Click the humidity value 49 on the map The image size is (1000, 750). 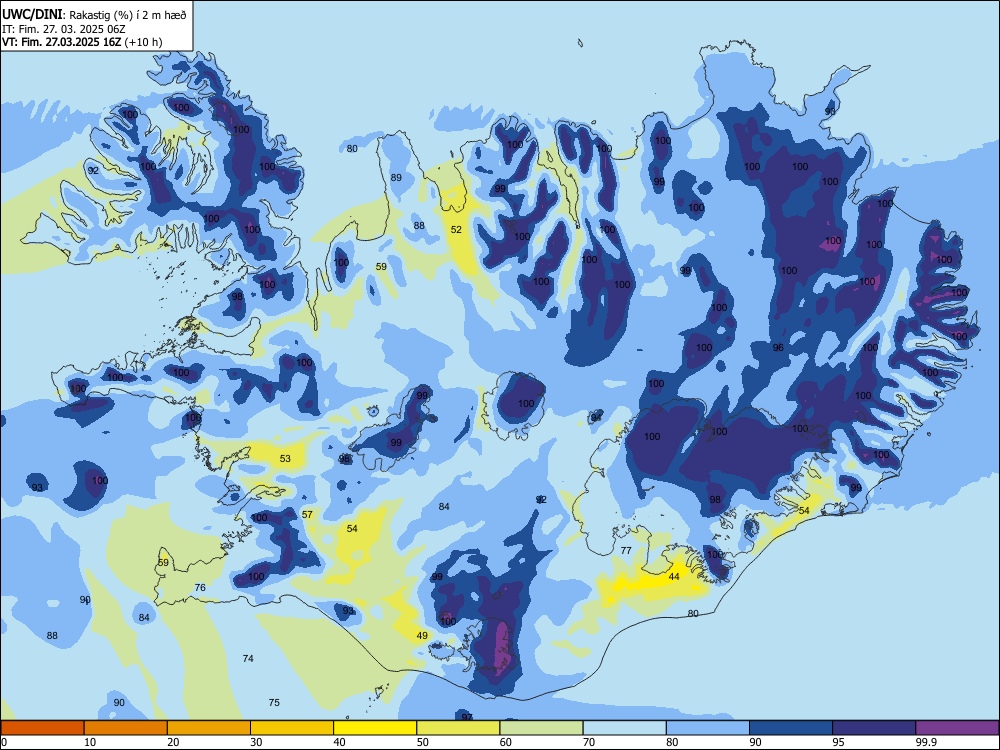click(422, 636)
